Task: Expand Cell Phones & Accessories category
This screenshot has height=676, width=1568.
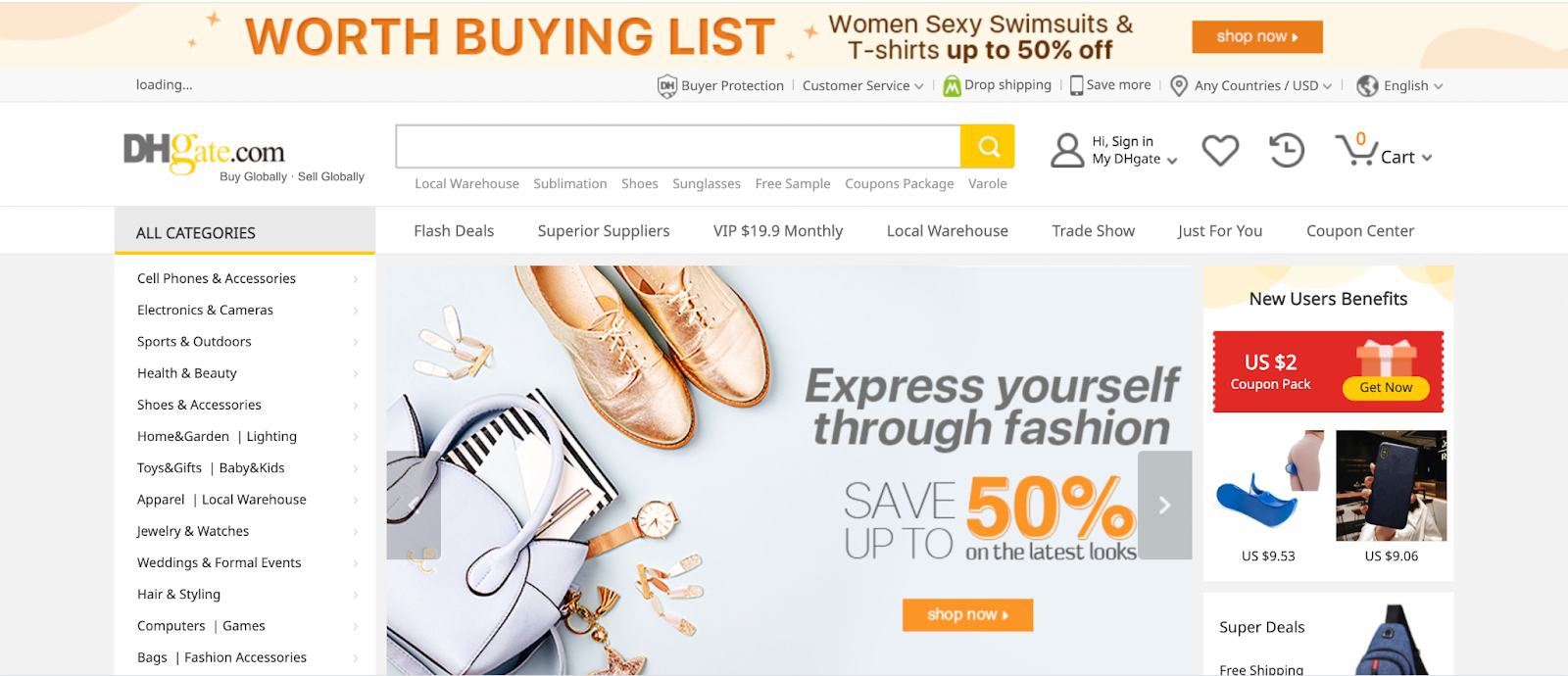Action: pyautogui.click(x=245, y=278)
